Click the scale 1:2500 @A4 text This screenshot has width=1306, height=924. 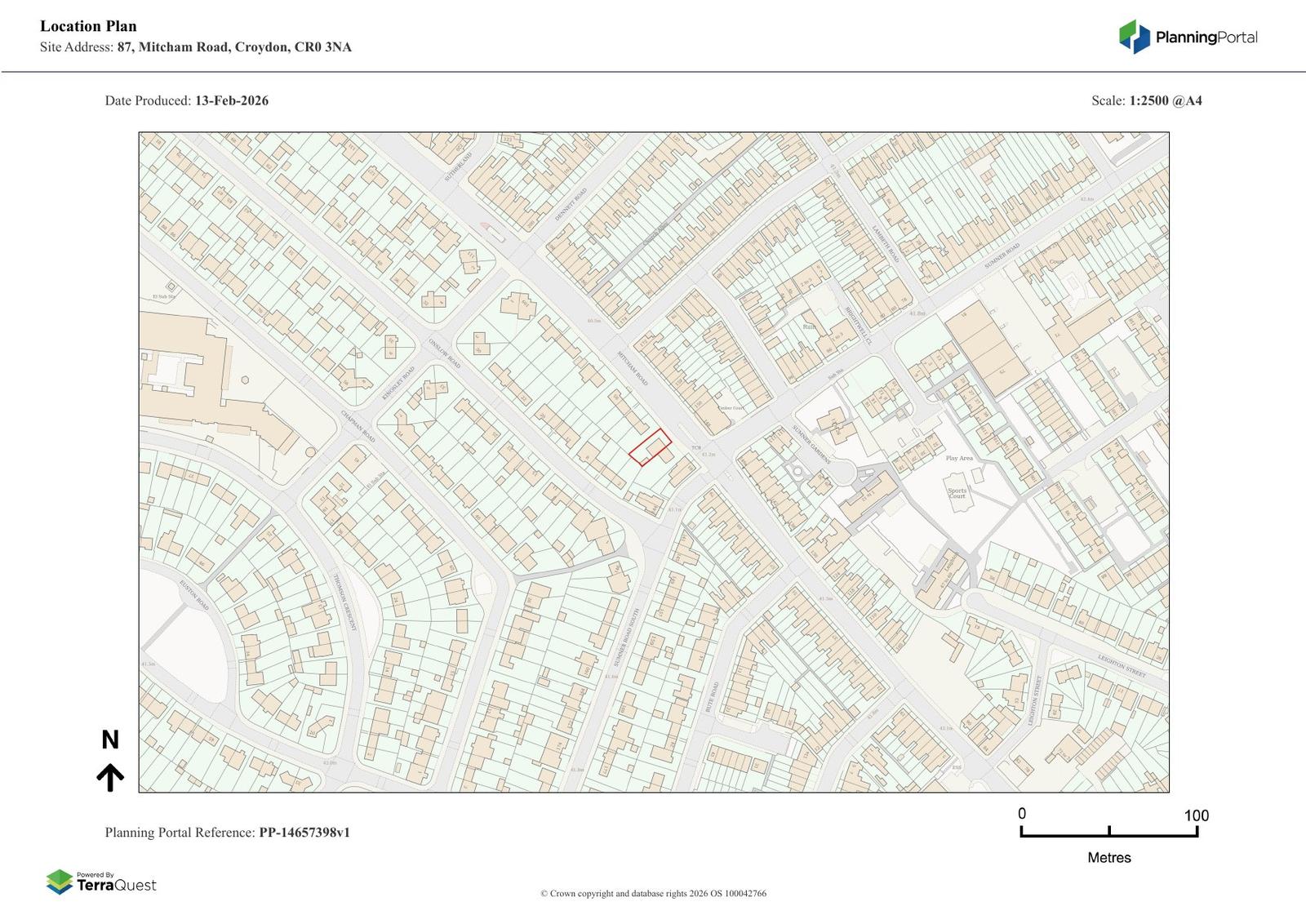(x=1165, y=101)
